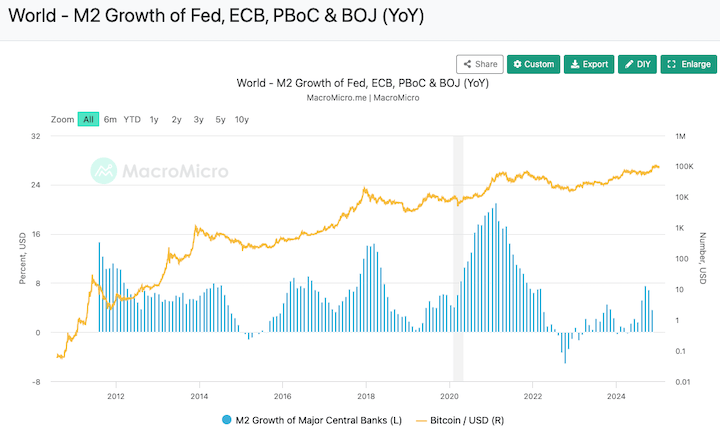Click the Share button
Image resolution: width=720 pixels, height=436 pixels.
tap(479, 64)
